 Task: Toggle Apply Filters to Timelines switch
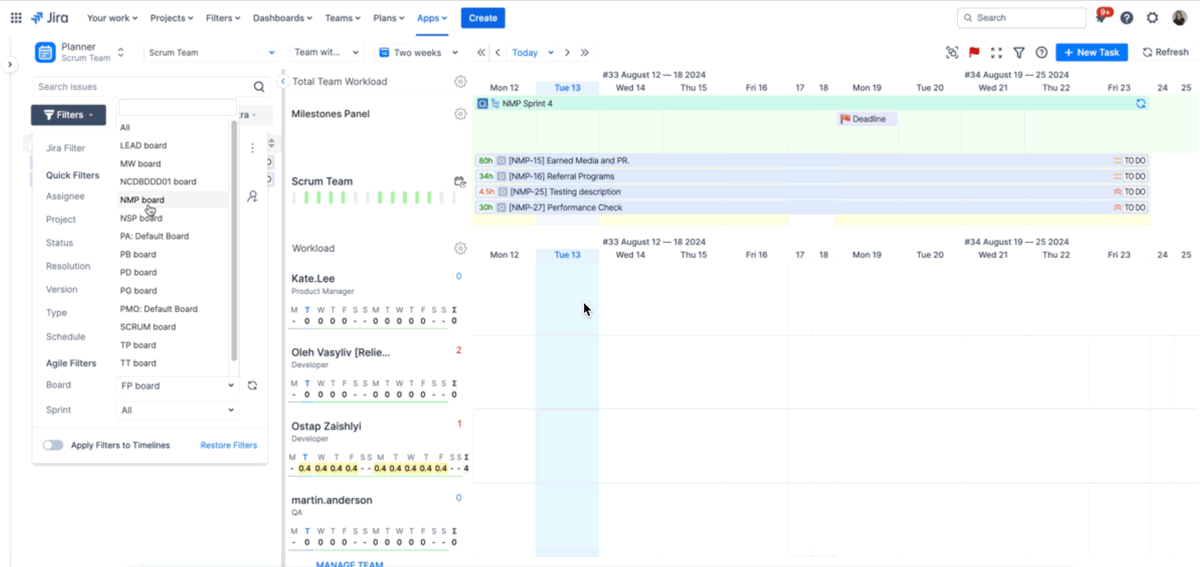pyautogui.click(x=53, y=445)
